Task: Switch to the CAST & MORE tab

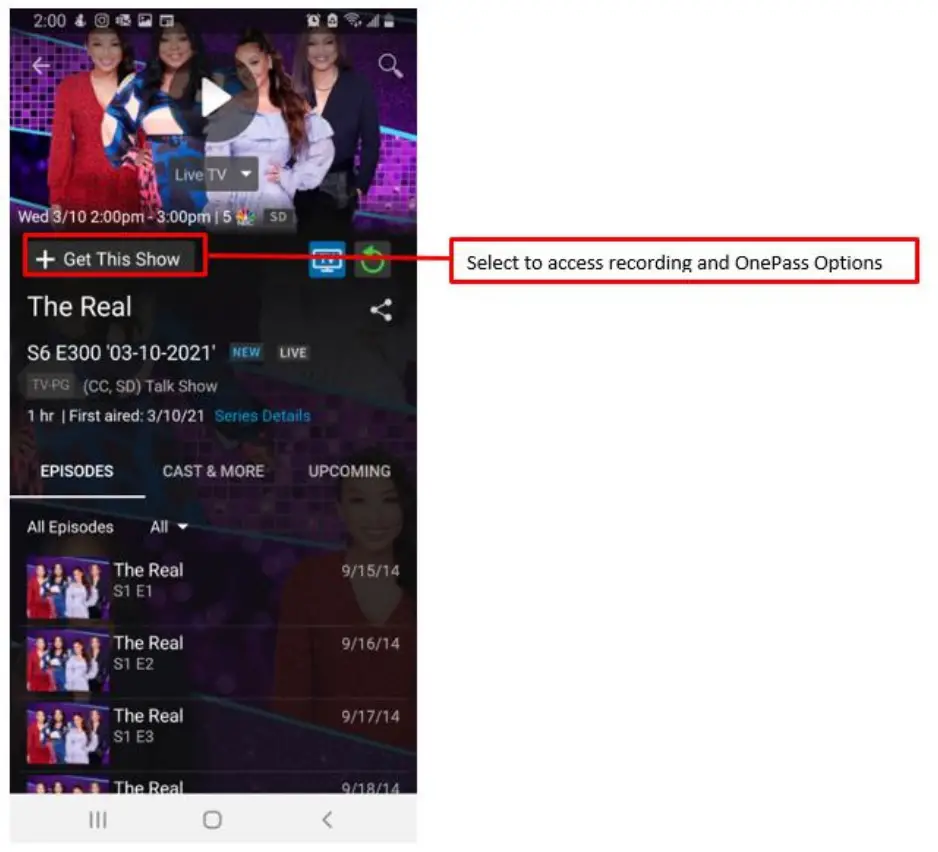Action: [213, 471]
